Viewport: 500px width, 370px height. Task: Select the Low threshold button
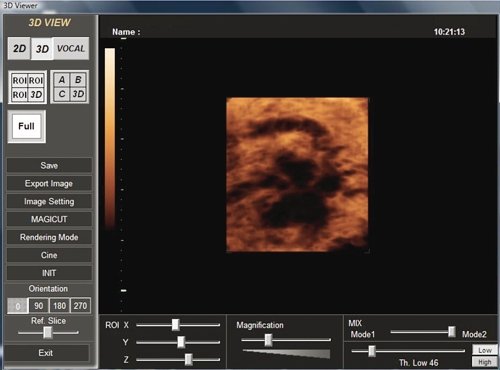pyautogui.click(x=485, y=350)
